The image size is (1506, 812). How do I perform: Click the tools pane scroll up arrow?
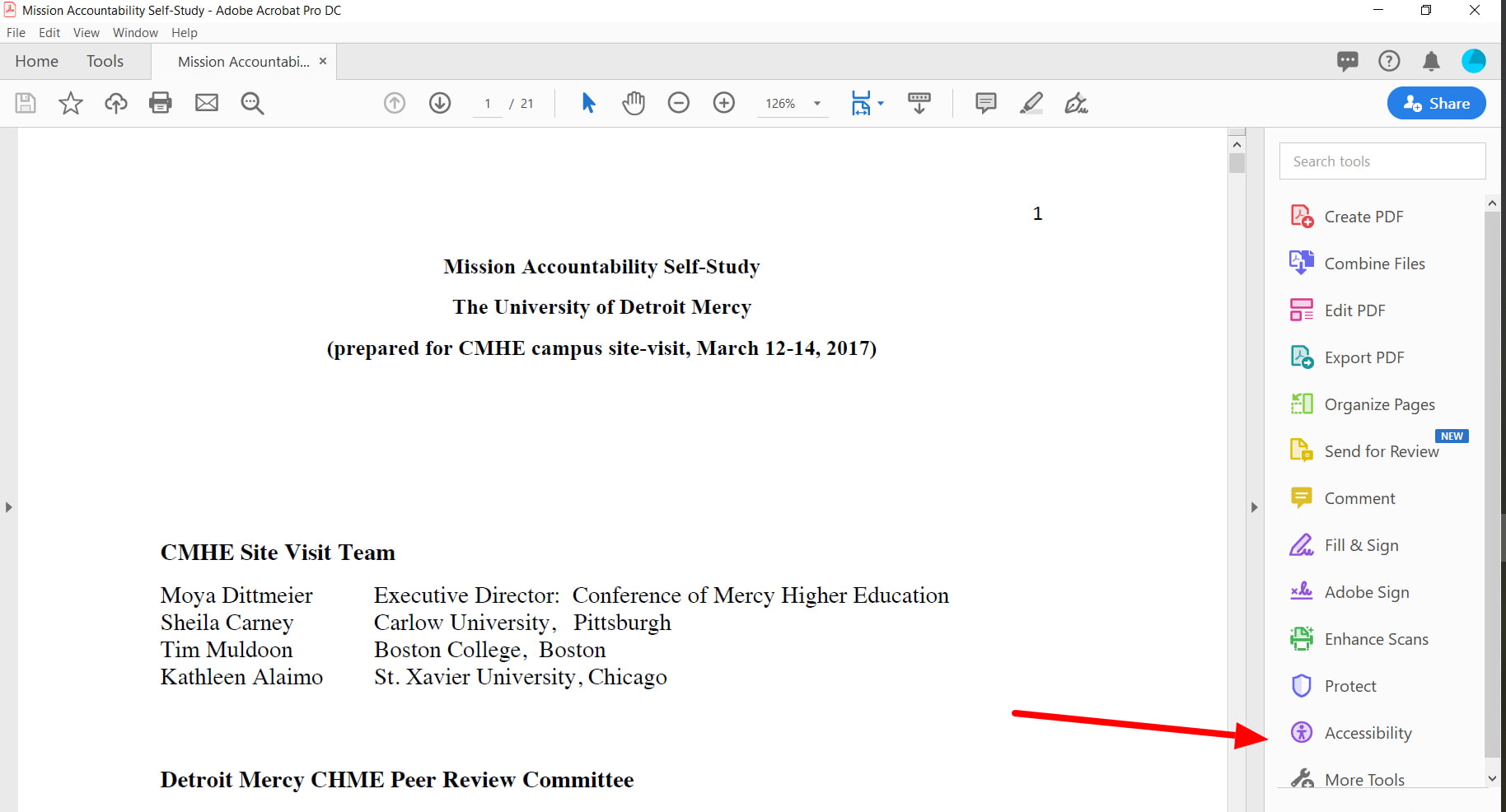tap(1492, 203)
